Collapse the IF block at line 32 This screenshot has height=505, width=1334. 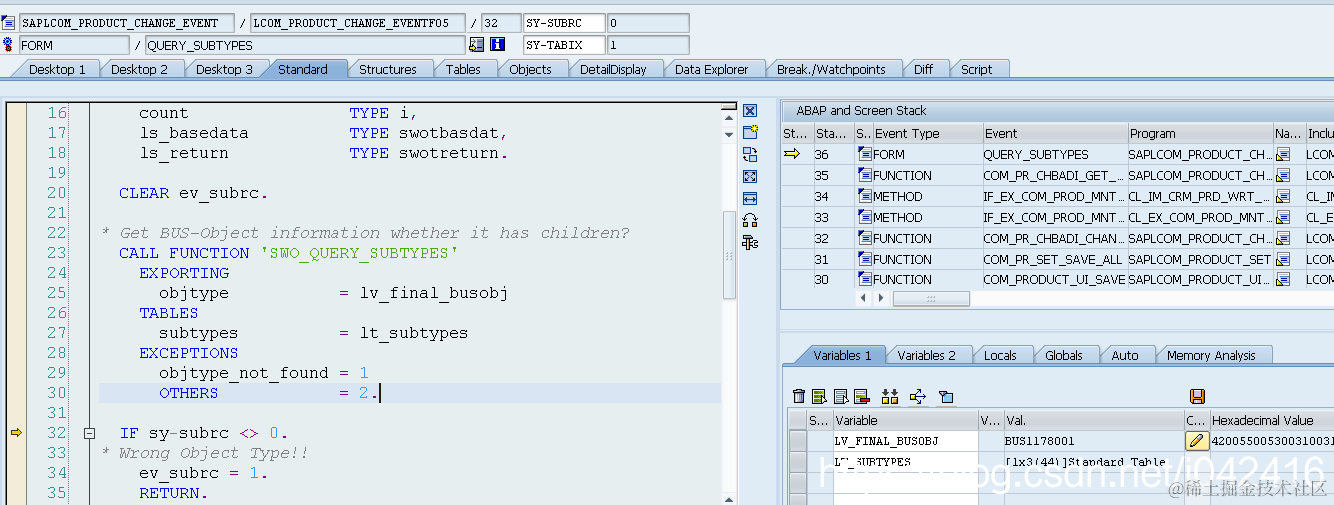89,433
